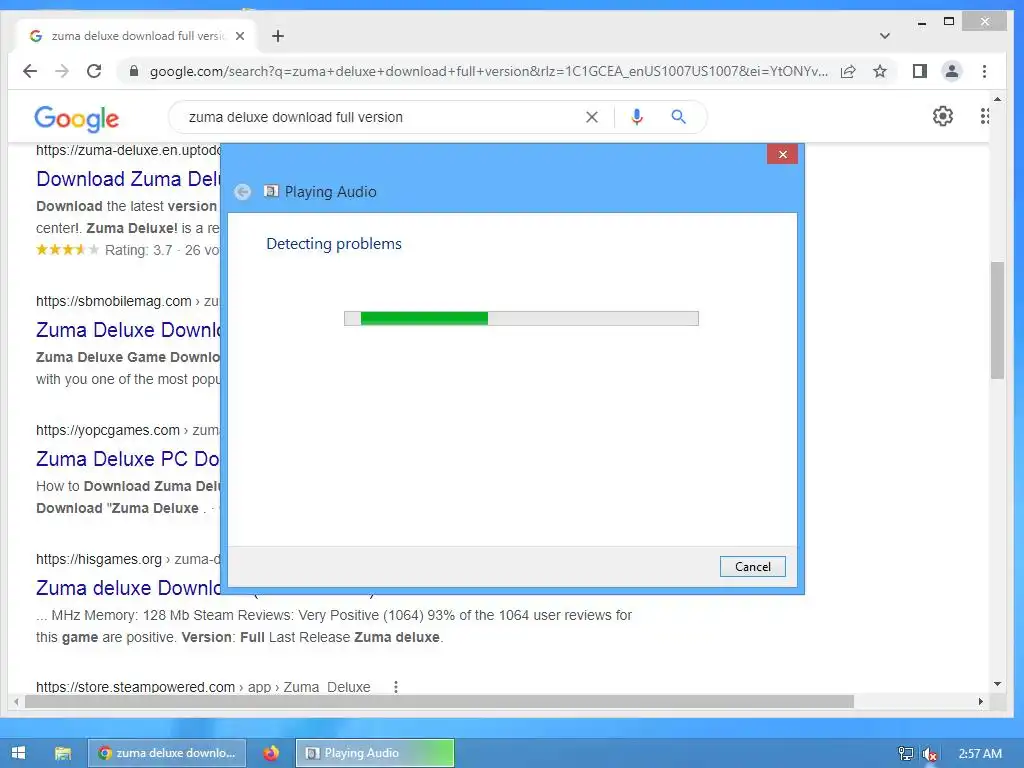Click the 'Detecting problems' heading
This screenshot has width=1024, height=768.
pyautogui.click(x=334, y=244)
